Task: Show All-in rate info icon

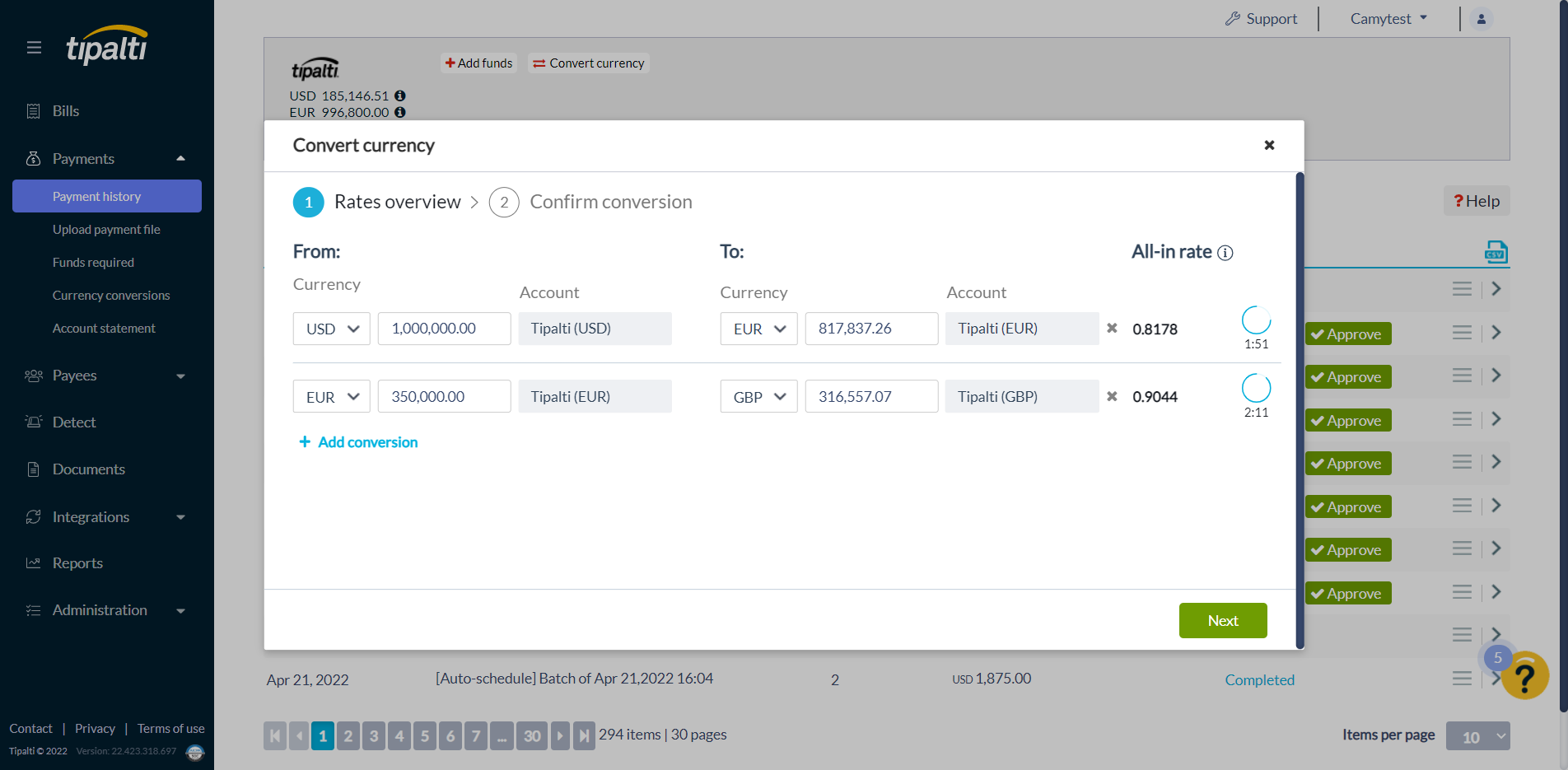Action: (1225, 253)
